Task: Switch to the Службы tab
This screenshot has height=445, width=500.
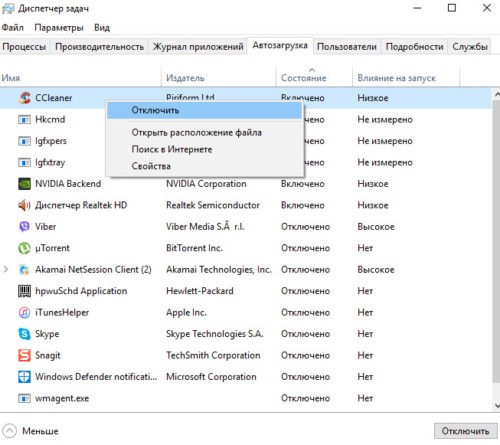Action: click(470, 47)
